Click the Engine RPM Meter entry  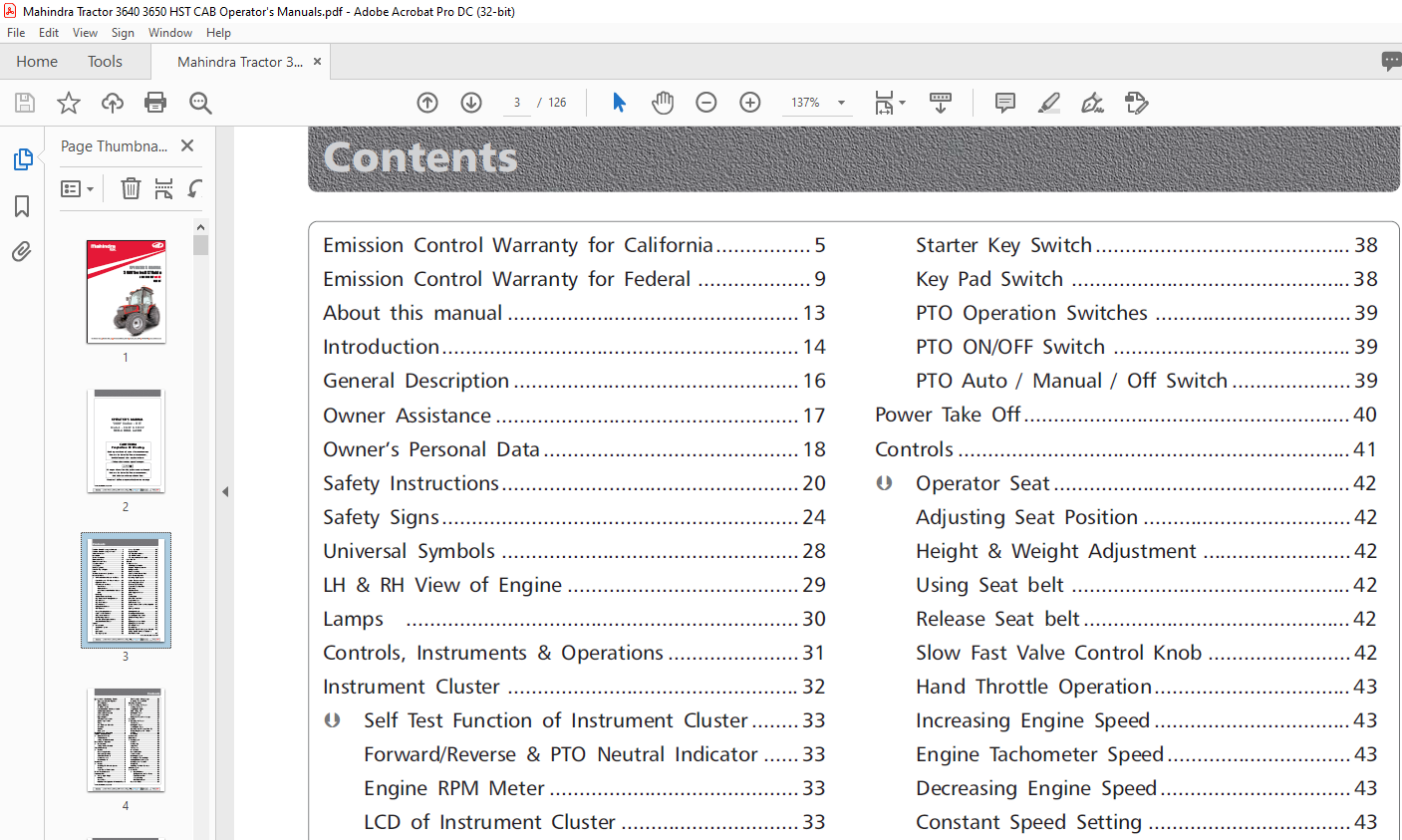[x=595, y=788]
